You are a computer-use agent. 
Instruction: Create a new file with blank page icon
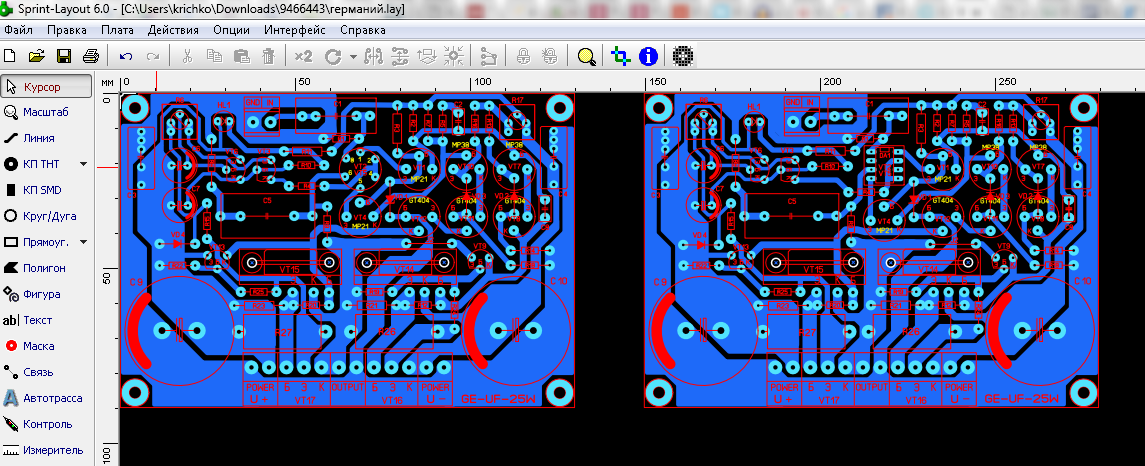coord(12,56)
